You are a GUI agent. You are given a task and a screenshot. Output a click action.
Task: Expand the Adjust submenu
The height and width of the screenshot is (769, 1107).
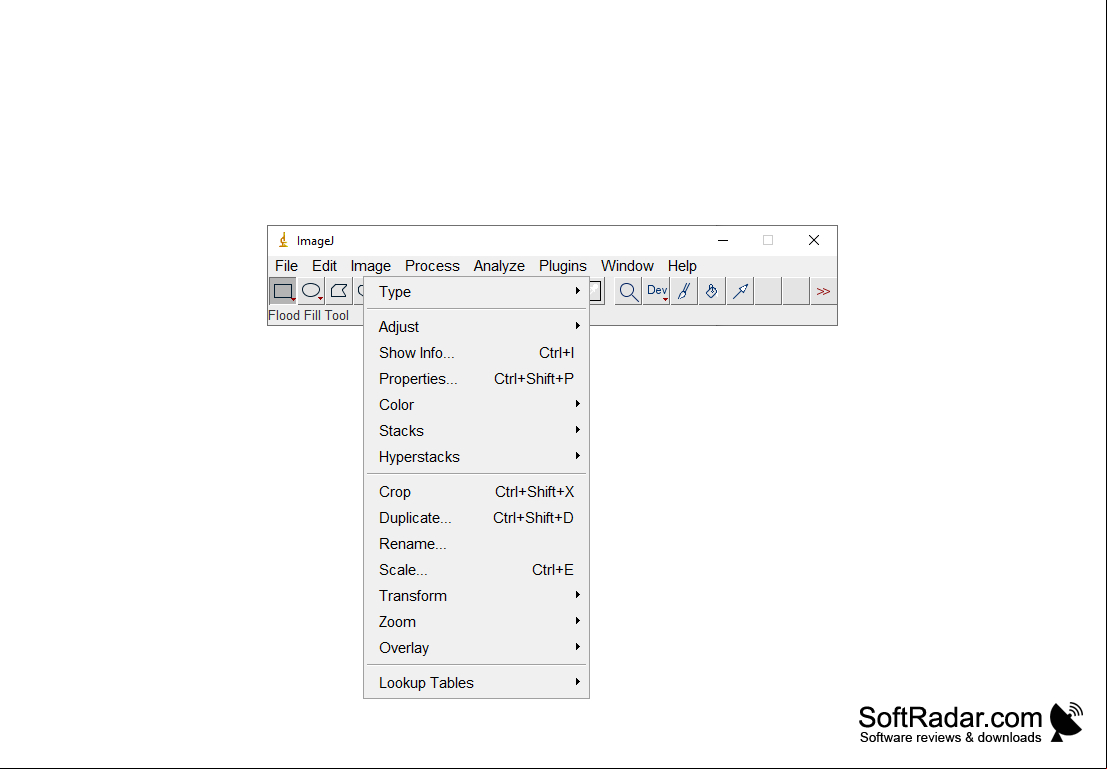477,327
